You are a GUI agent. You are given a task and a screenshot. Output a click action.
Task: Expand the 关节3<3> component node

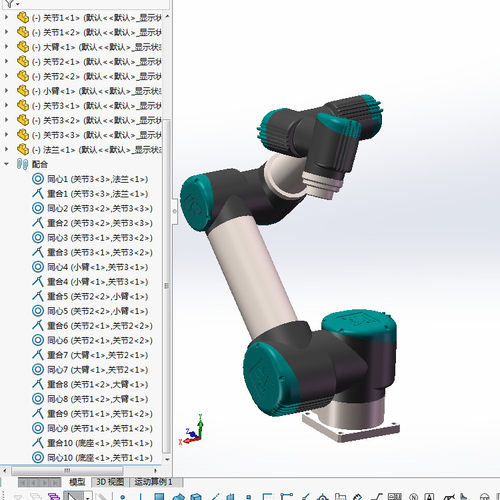[x=6, y=135]
